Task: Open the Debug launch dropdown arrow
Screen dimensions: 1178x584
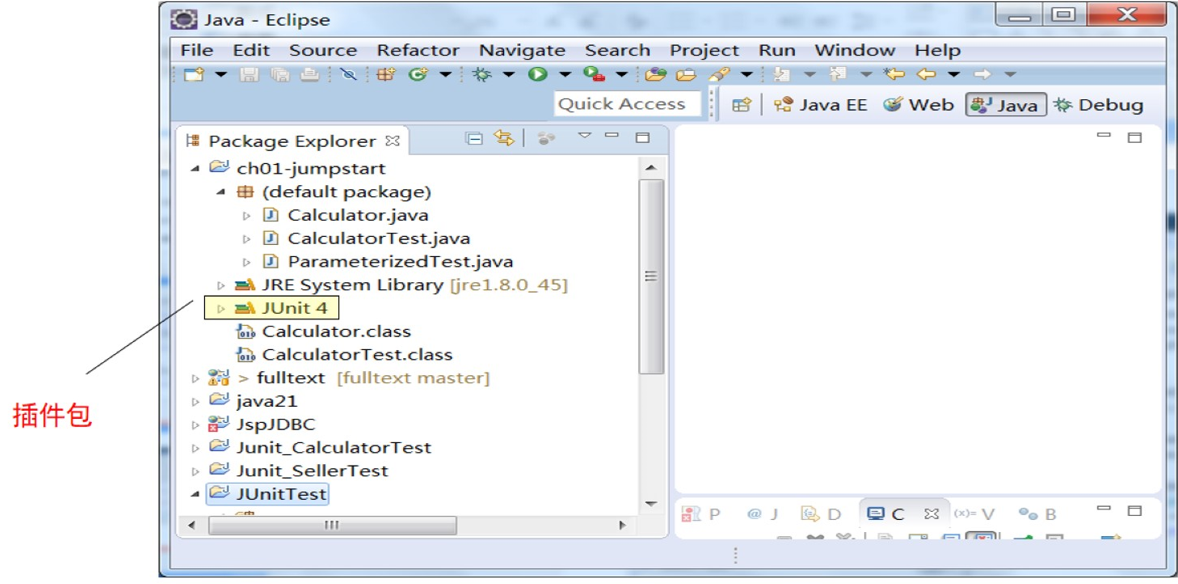Action: [509, 74]
